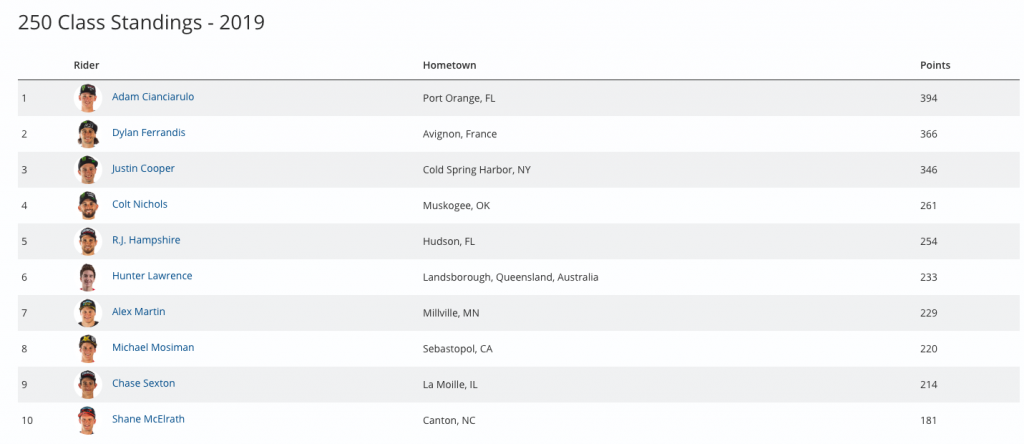Select the Colt Nichols name link
The height and width of the screenshot is (444, 1024).
coord(140,204)
